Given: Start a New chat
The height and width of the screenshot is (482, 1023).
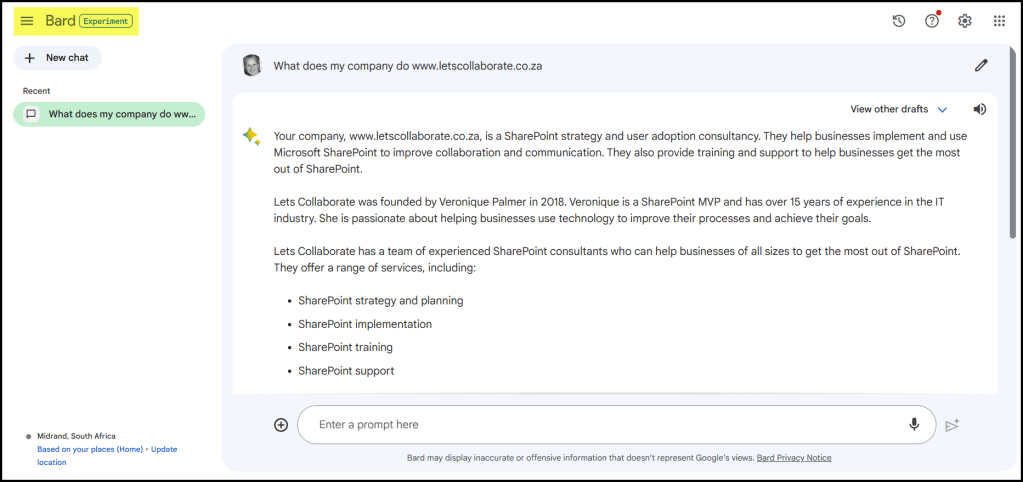Looking at the screenshot, I should tap(57, 58).
